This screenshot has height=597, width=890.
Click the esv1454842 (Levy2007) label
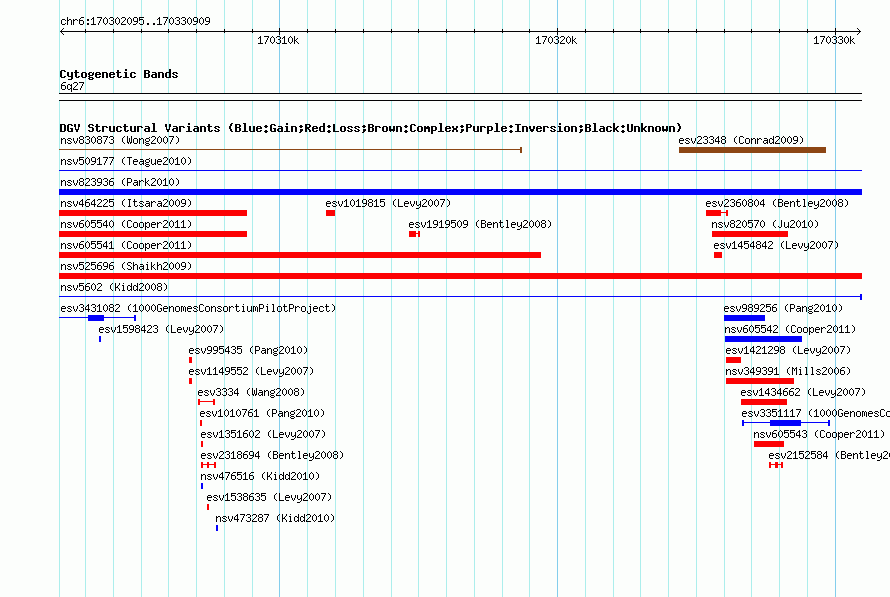tap(776, 245)
